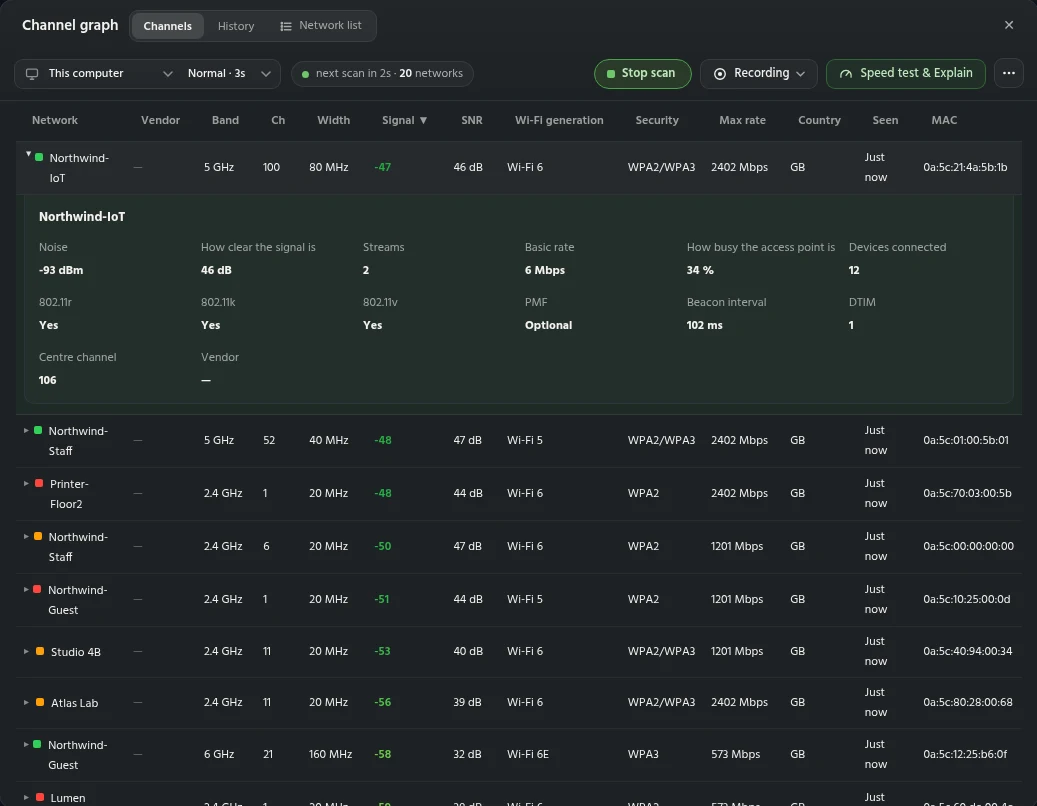Open the Recording dropdown menu
Image resolution: width=1037 pixels, height=806 pixels.
759,73
